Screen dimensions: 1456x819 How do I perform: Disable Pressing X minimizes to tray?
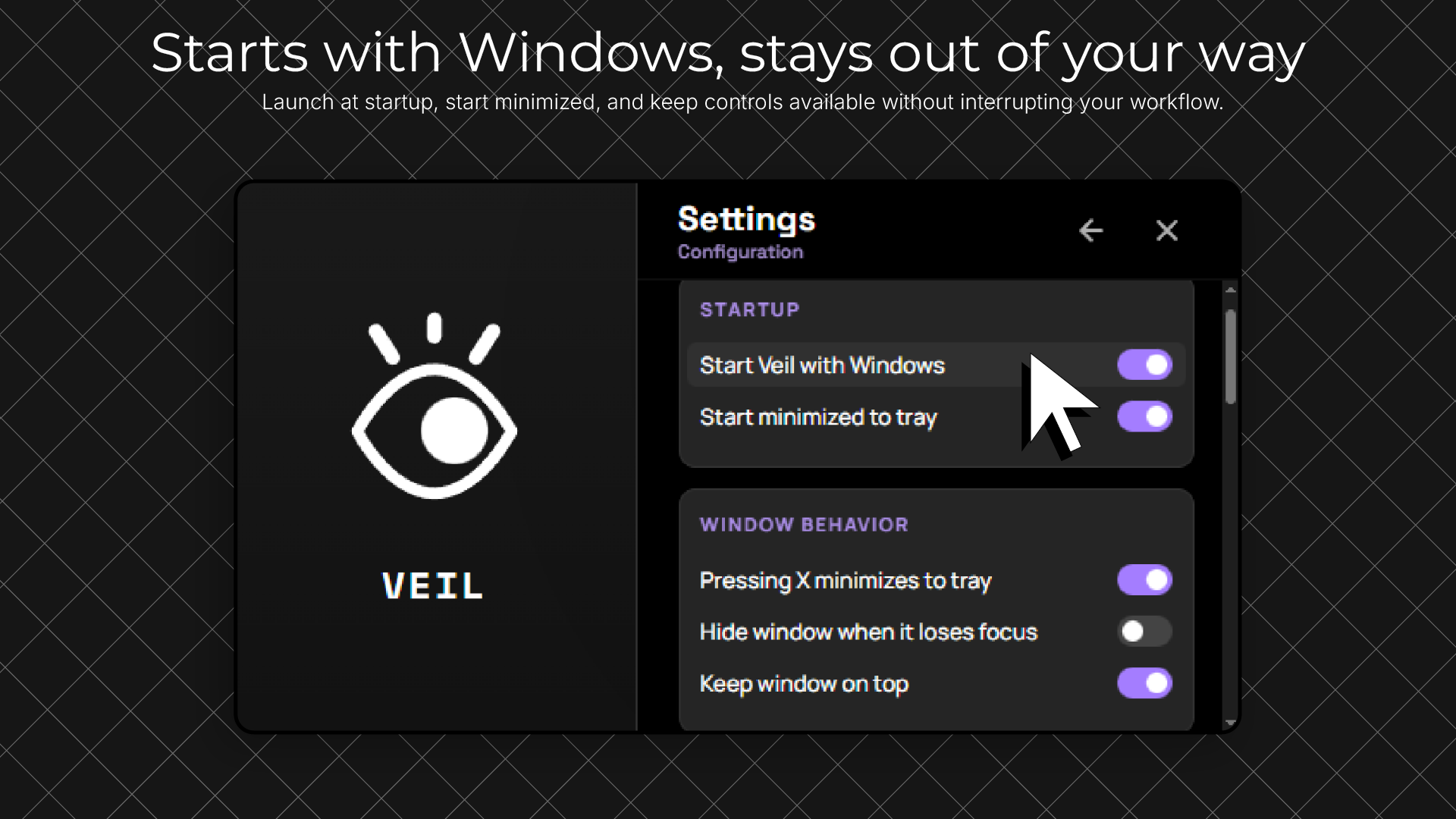point(1146,580)
